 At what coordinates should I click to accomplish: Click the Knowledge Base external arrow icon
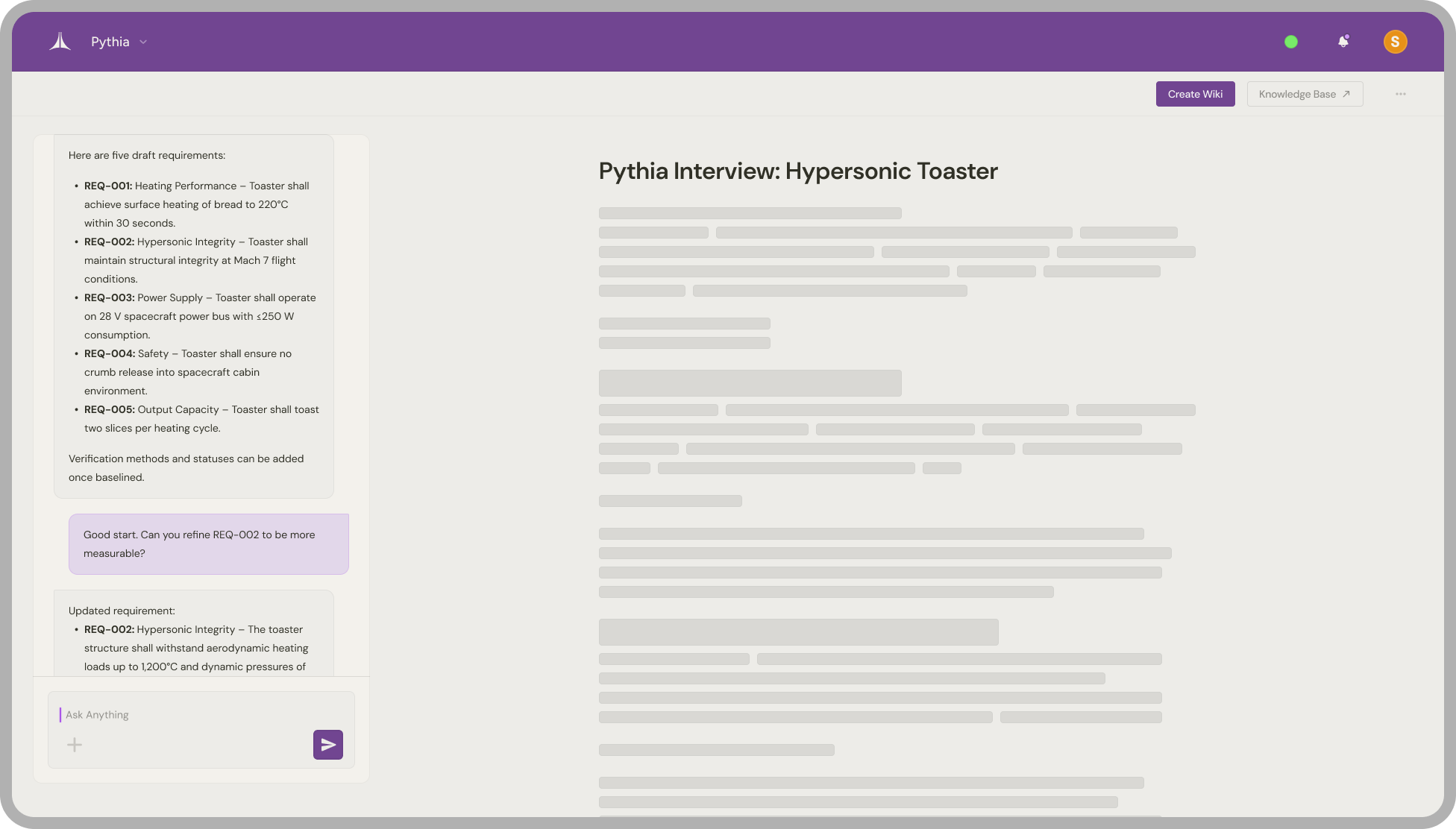click(1346, 94)
